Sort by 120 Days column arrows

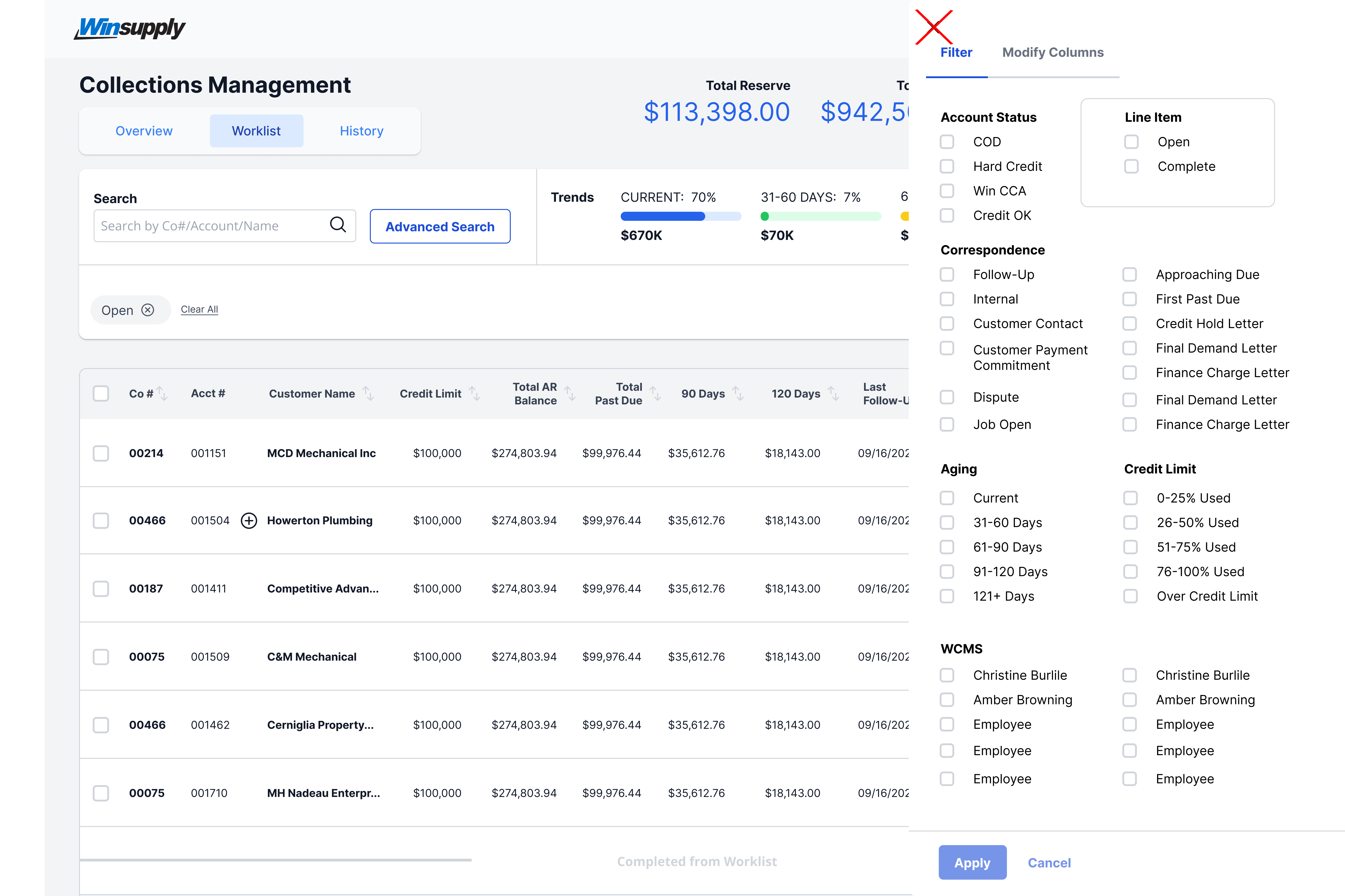pos(834,394)
